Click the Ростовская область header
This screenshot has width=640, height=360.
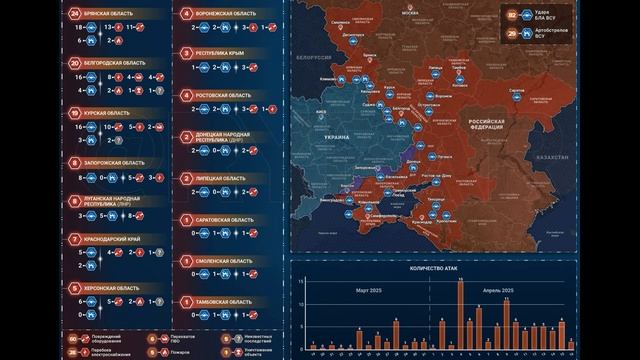point(223,96)
